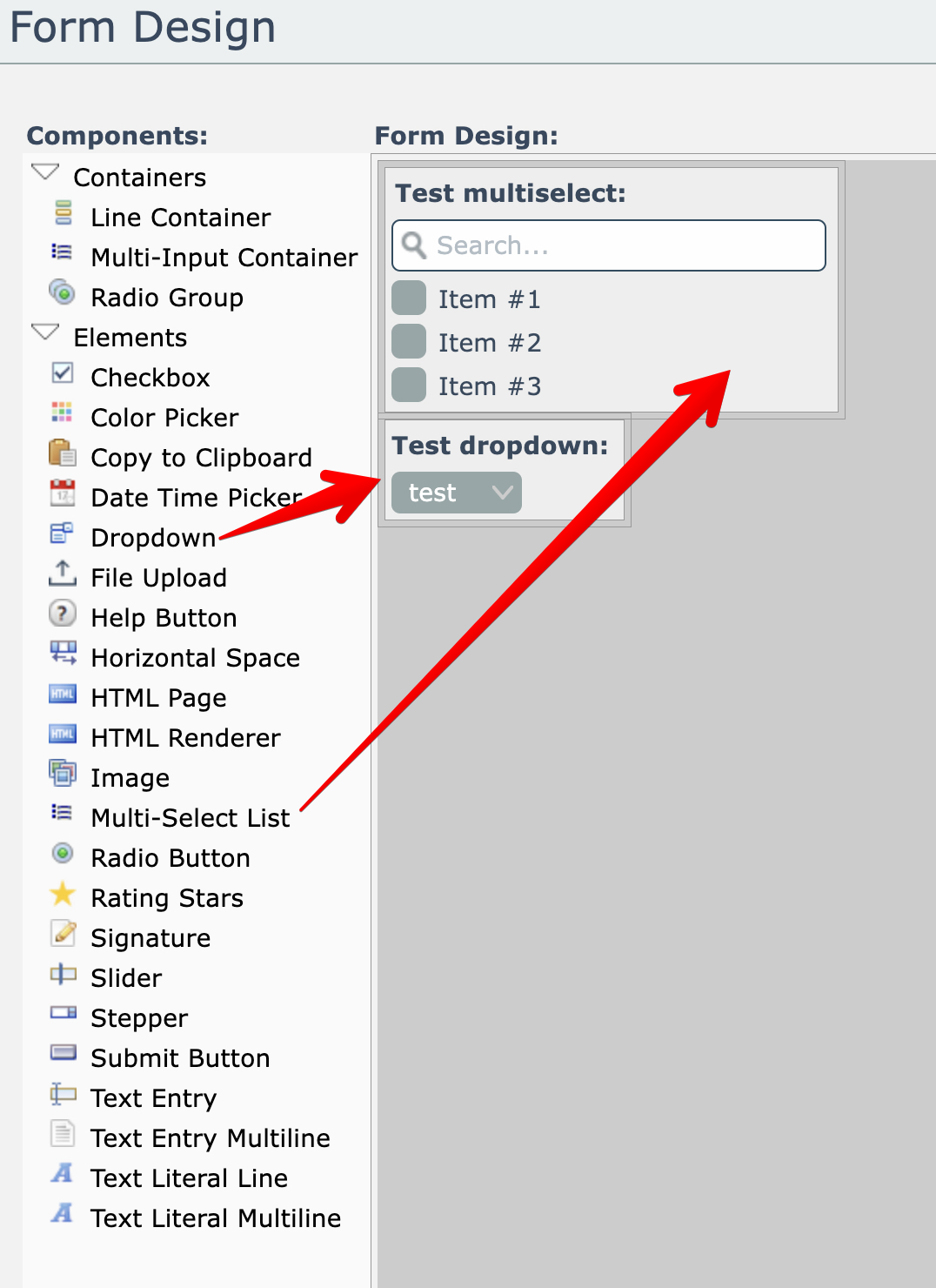Click the Color Picker palette icon
The width and height of the screenshot is (936, 1288).
point(62,413)
